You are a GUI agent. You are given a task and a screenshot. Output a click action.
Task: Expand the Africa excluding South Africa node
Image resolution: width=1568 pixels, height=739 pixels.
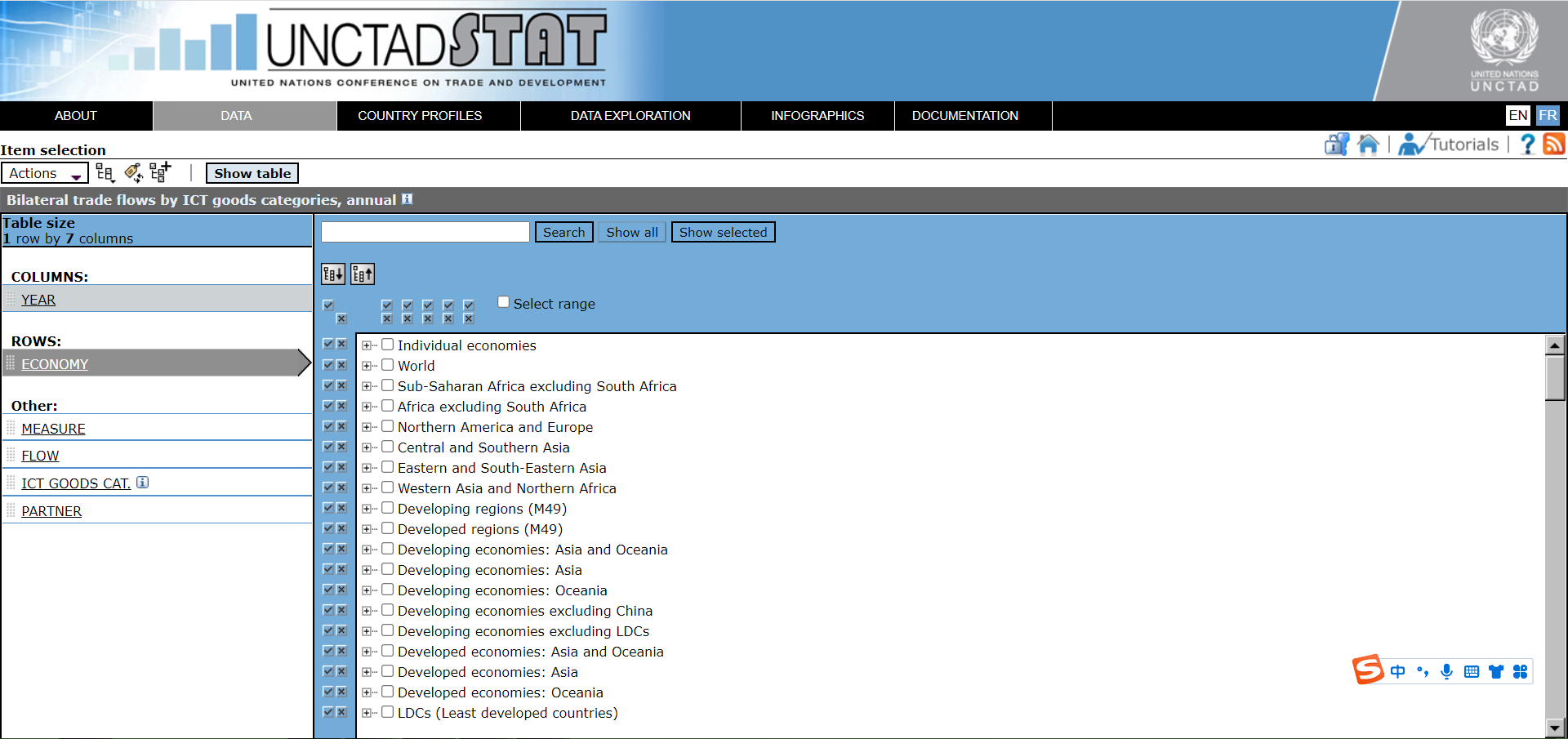tap(367, 407)
